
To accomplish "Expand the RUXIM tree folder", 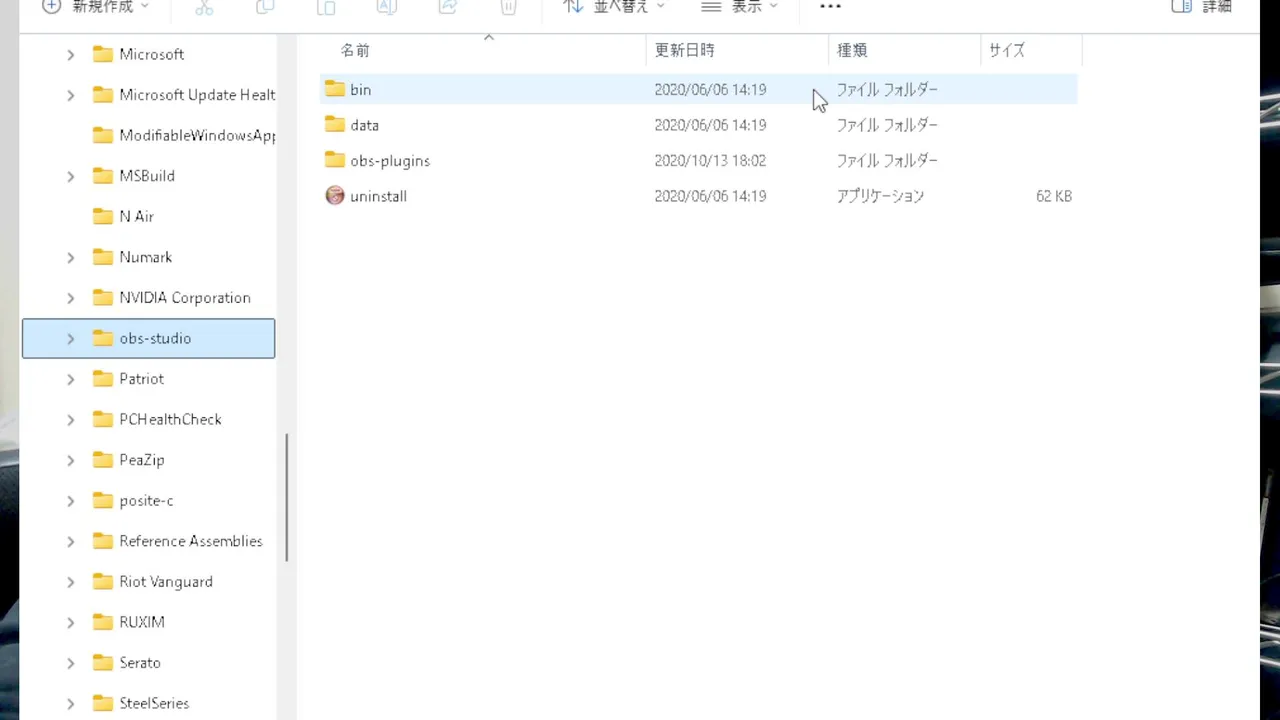I will click(70, 622).
